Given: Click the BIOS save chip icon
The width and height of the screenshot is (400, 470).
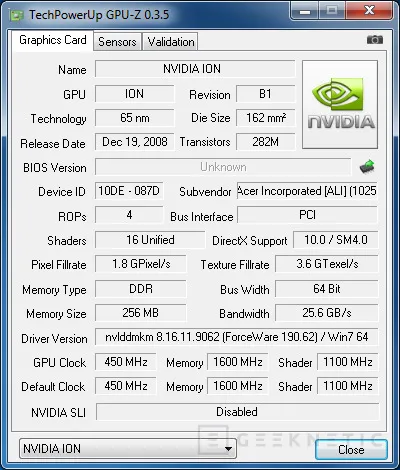Looking at the screenshot, I should [367, 167].
